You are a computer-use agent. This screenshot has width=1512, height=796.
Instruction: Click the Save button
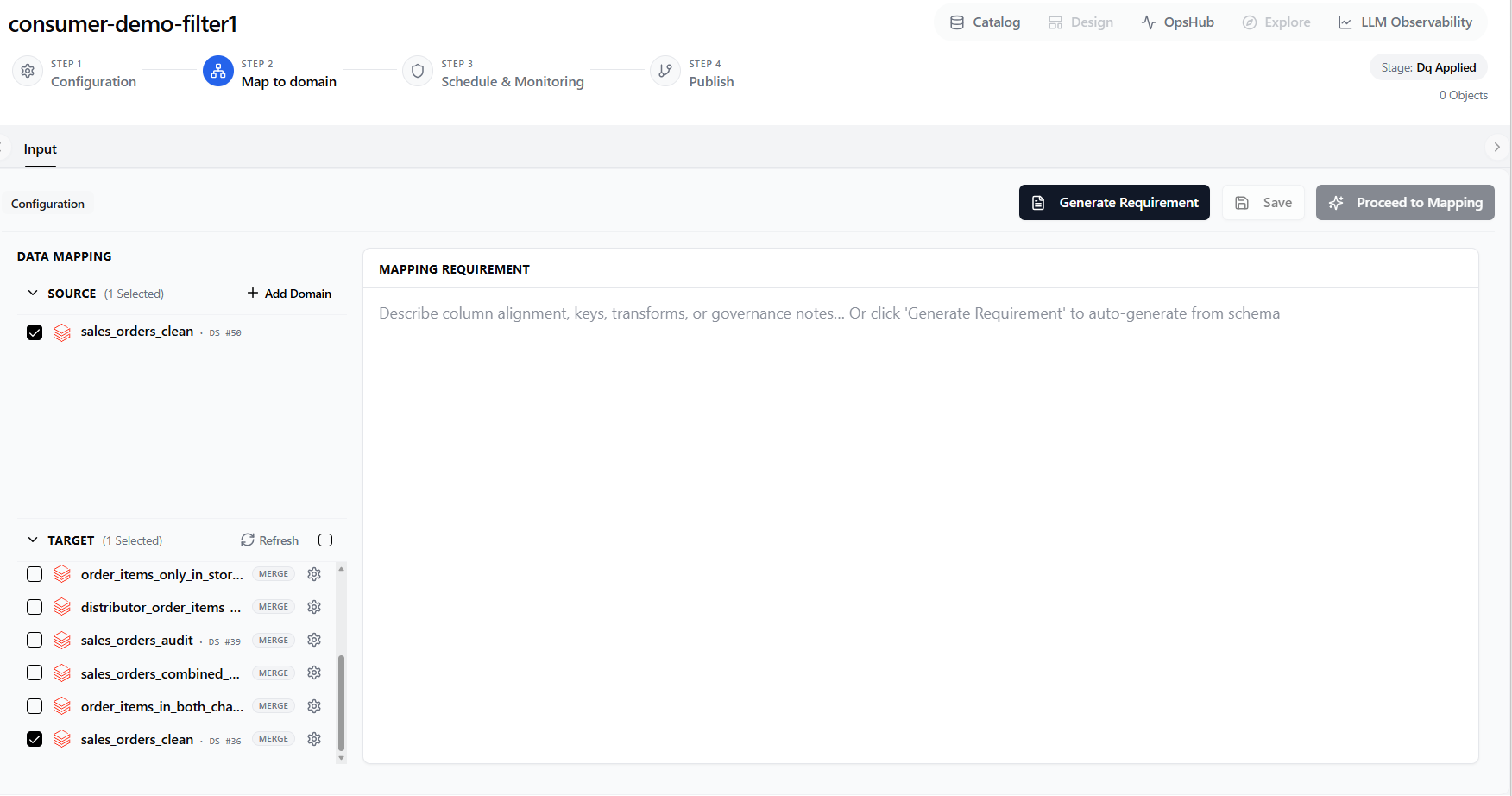pyautogui.click(x=1263, y=203)
